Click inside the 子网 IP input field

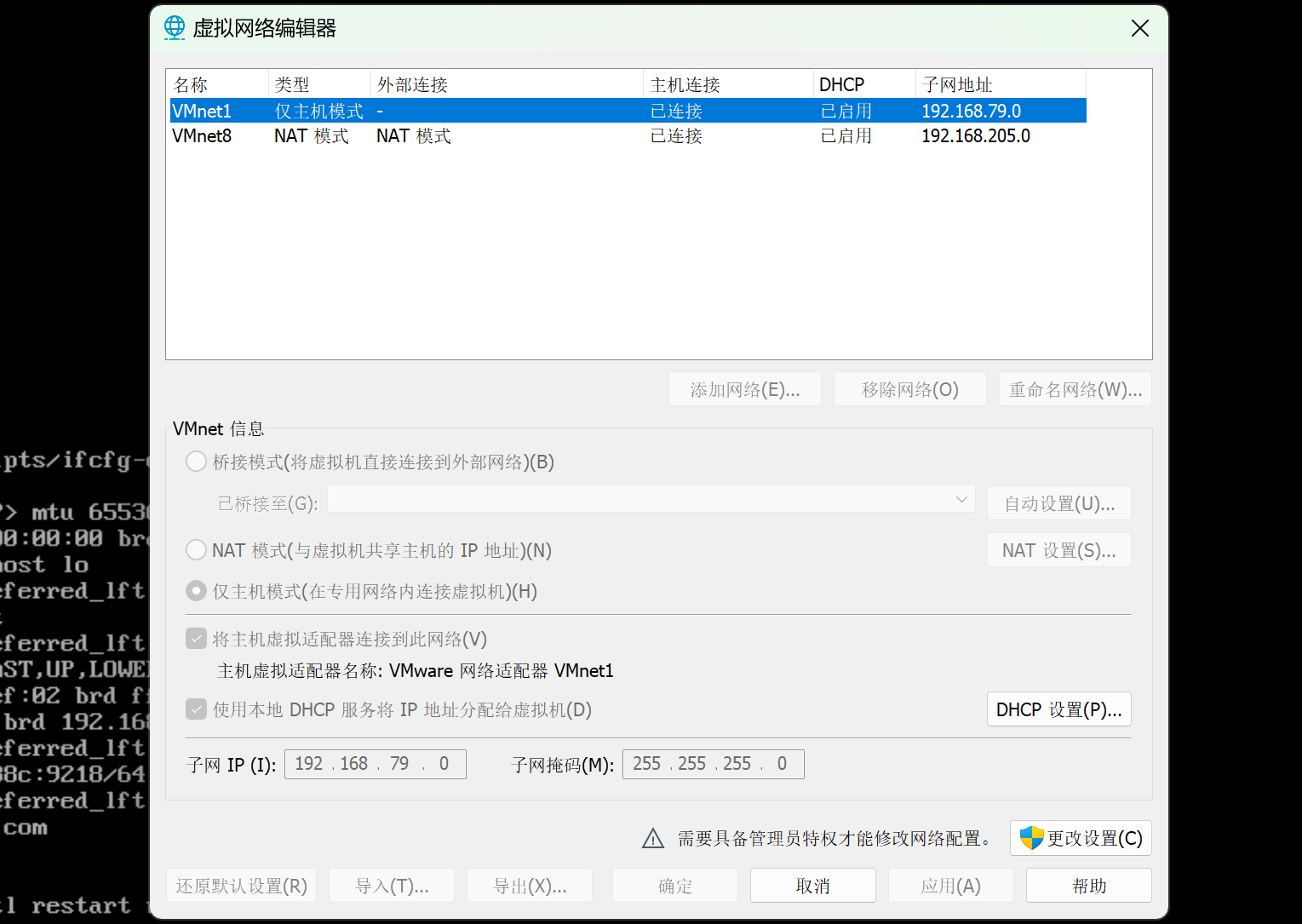coord(375,763)
